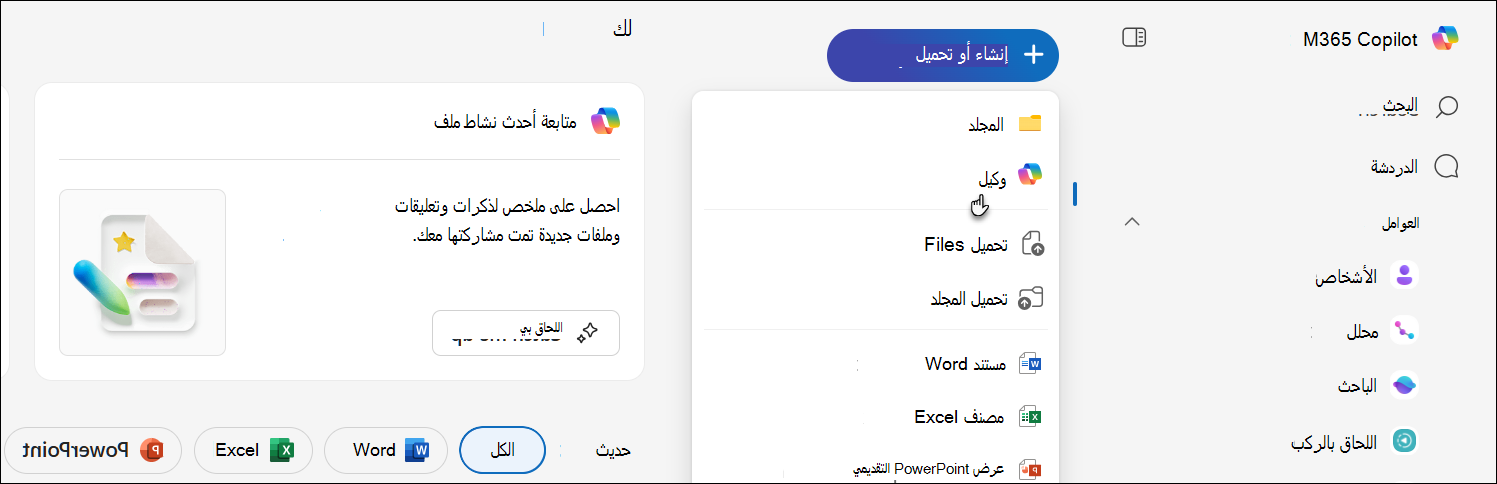
Task: Click the Copilot icon beside وكيل
Action: 1030,175
